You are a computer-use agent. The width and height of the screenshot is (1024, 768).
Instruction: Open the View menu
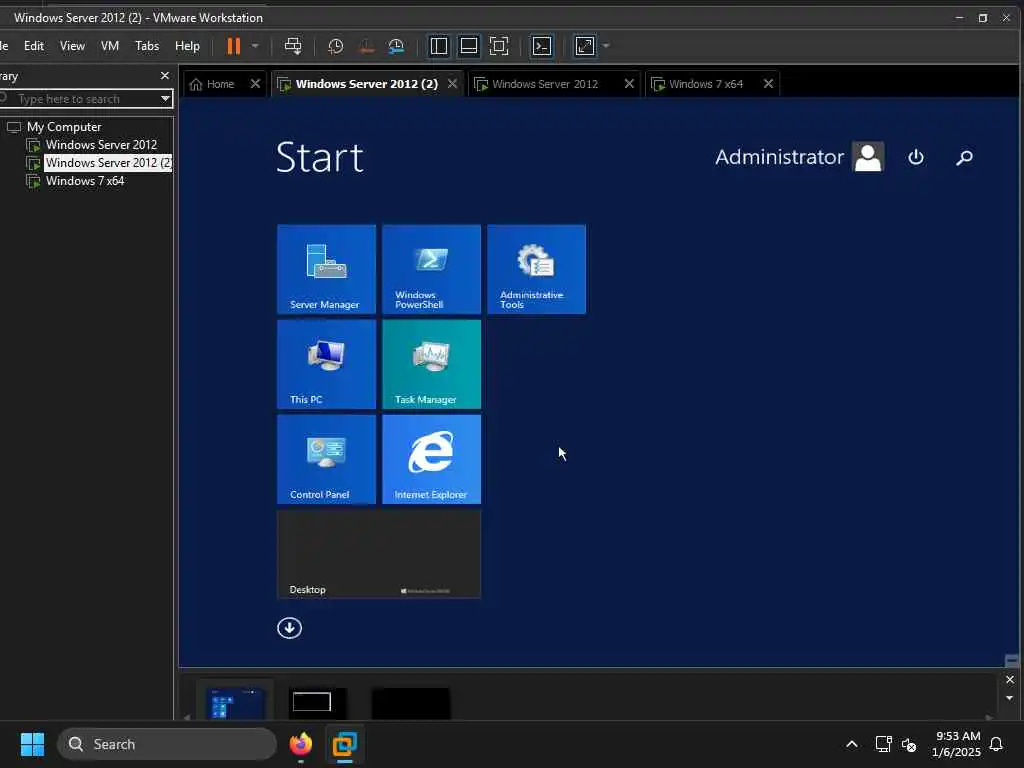72,46
